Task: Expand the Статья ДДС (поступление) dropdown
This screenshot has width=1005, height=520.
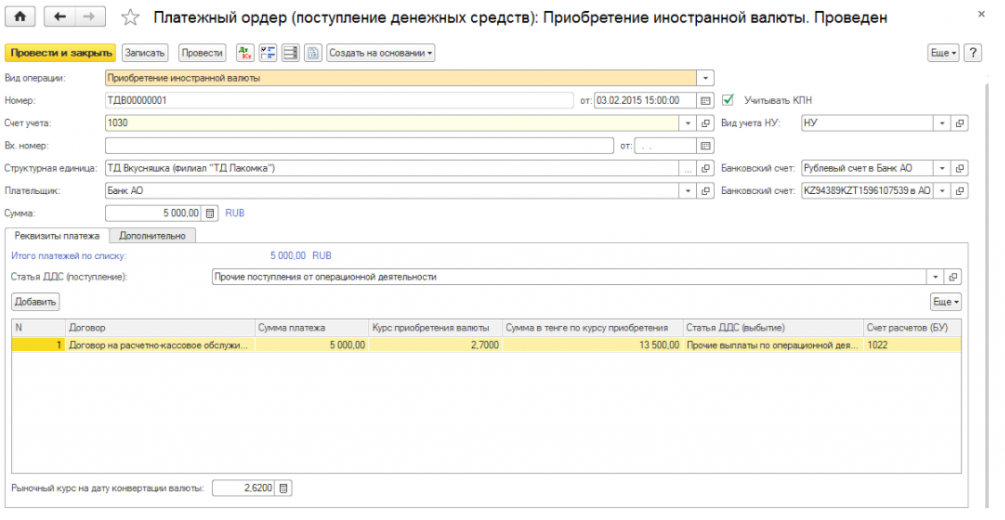Action: (x=936, y=277)
